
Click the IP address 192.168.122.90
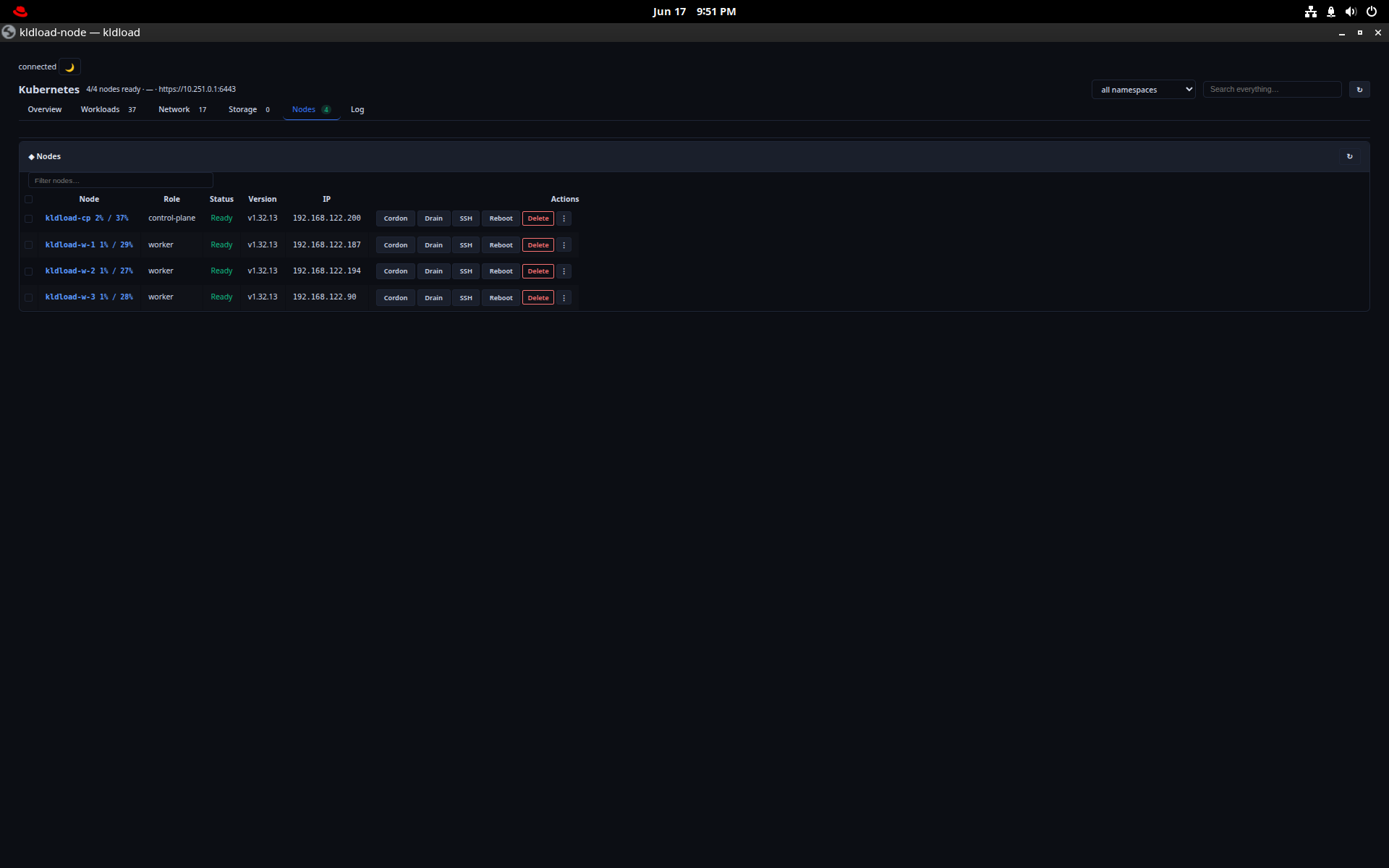tap(324, 297)
